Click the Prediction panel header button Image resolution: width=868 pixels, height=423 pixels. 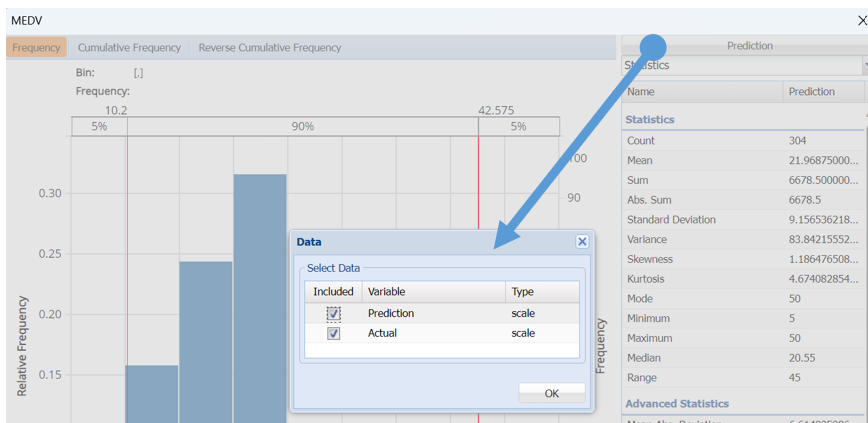[749, 46]
